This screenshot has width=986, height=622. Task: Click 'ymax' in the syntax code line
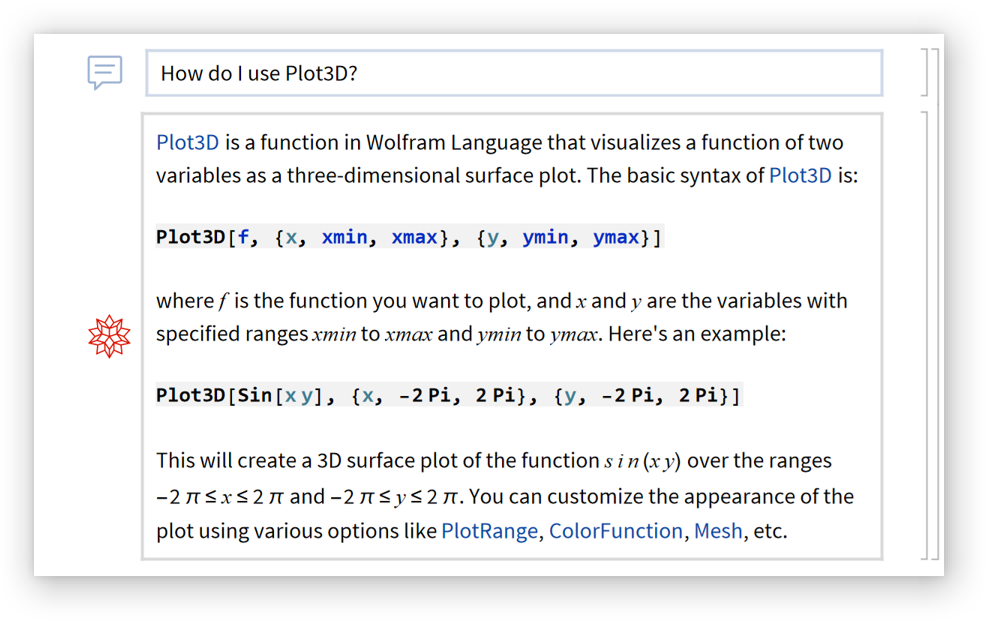pyautogui.click(x=616, y=238)
